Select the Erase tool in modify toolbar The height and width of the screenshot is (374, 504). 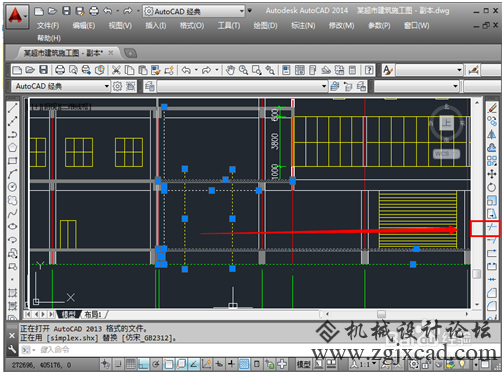click(492, 108)
